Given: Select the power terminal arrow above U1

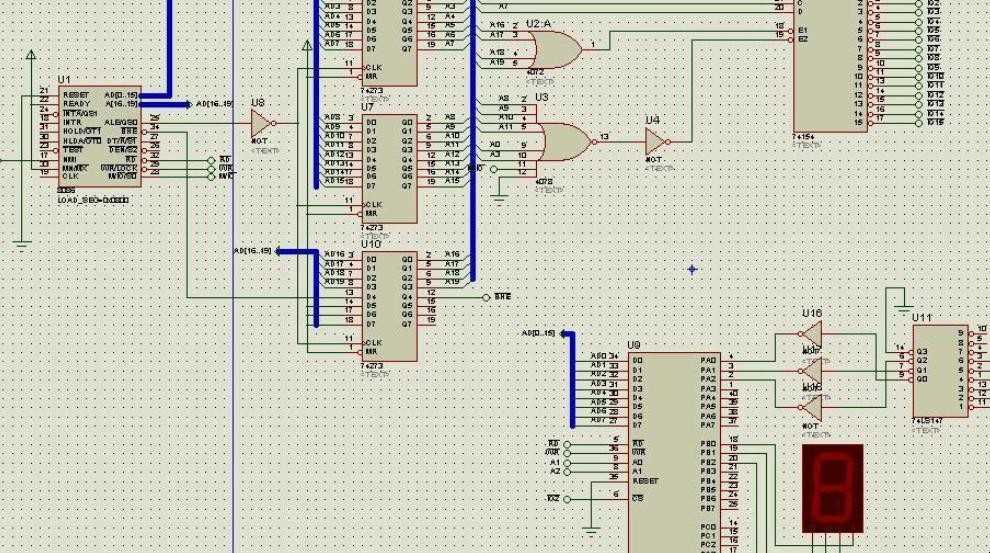Looking at the screenshot, I should (31, 56).
